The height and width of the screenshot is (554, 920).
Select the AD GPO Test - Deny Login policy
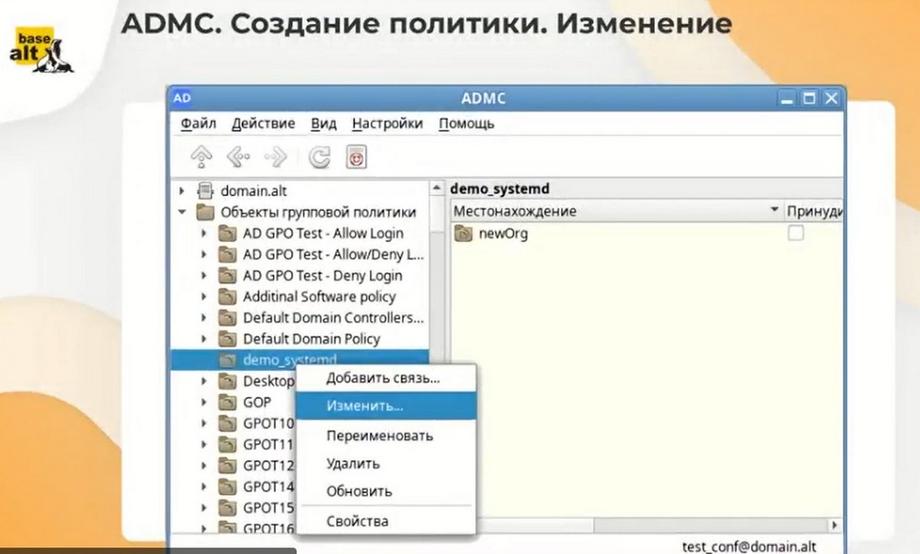(322, 275)
